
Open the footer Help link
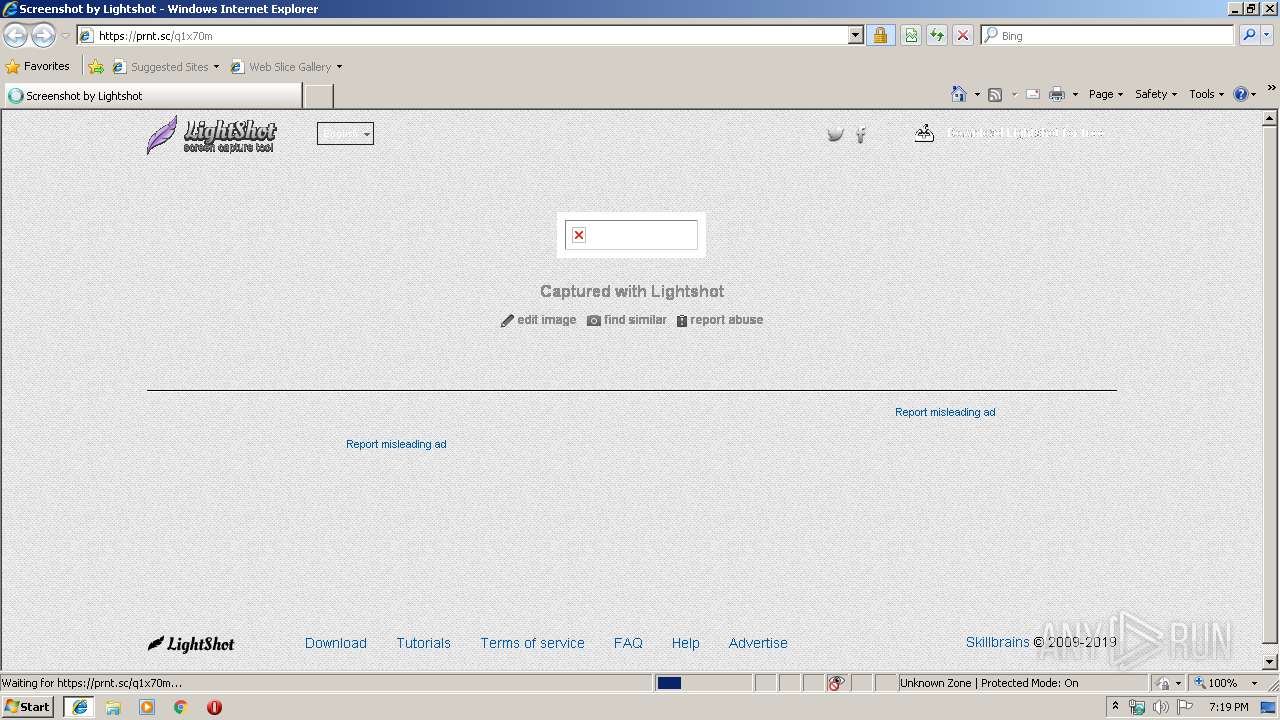(685, 643)
